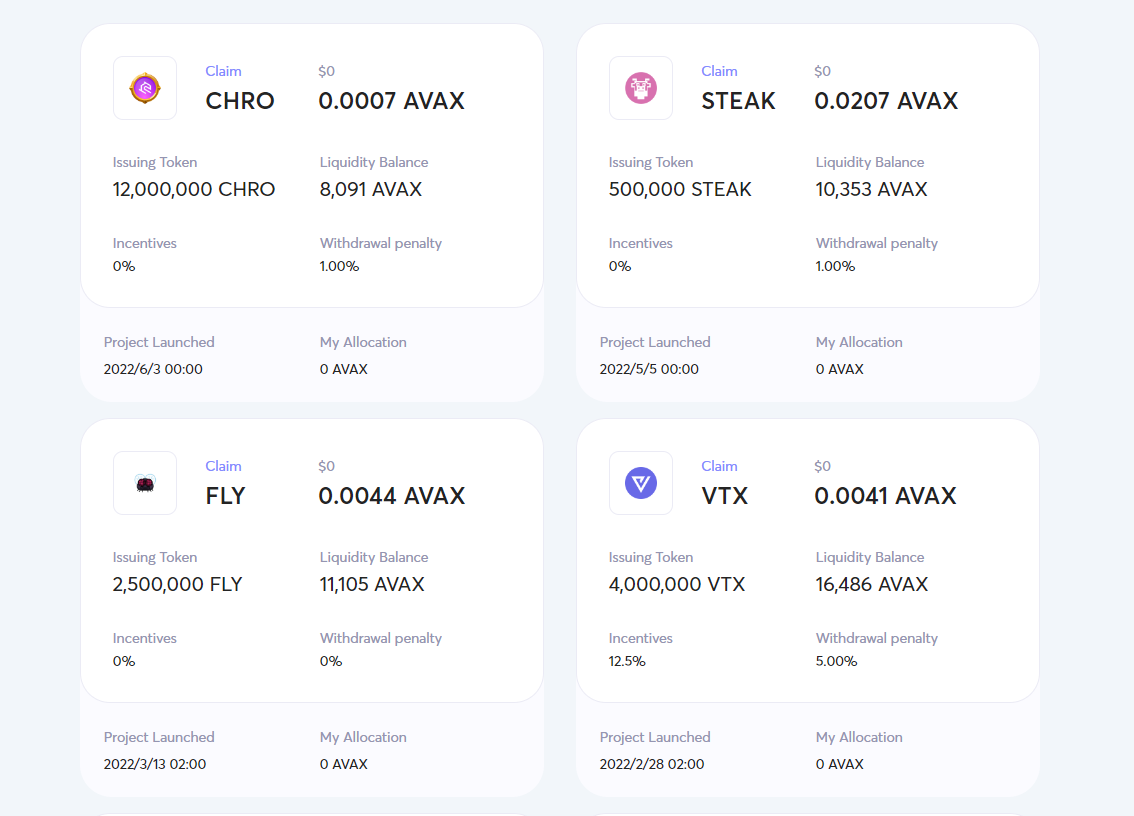Select the FLY project title
This screenshot has width=1134, height=816.
tap(225, 496)
